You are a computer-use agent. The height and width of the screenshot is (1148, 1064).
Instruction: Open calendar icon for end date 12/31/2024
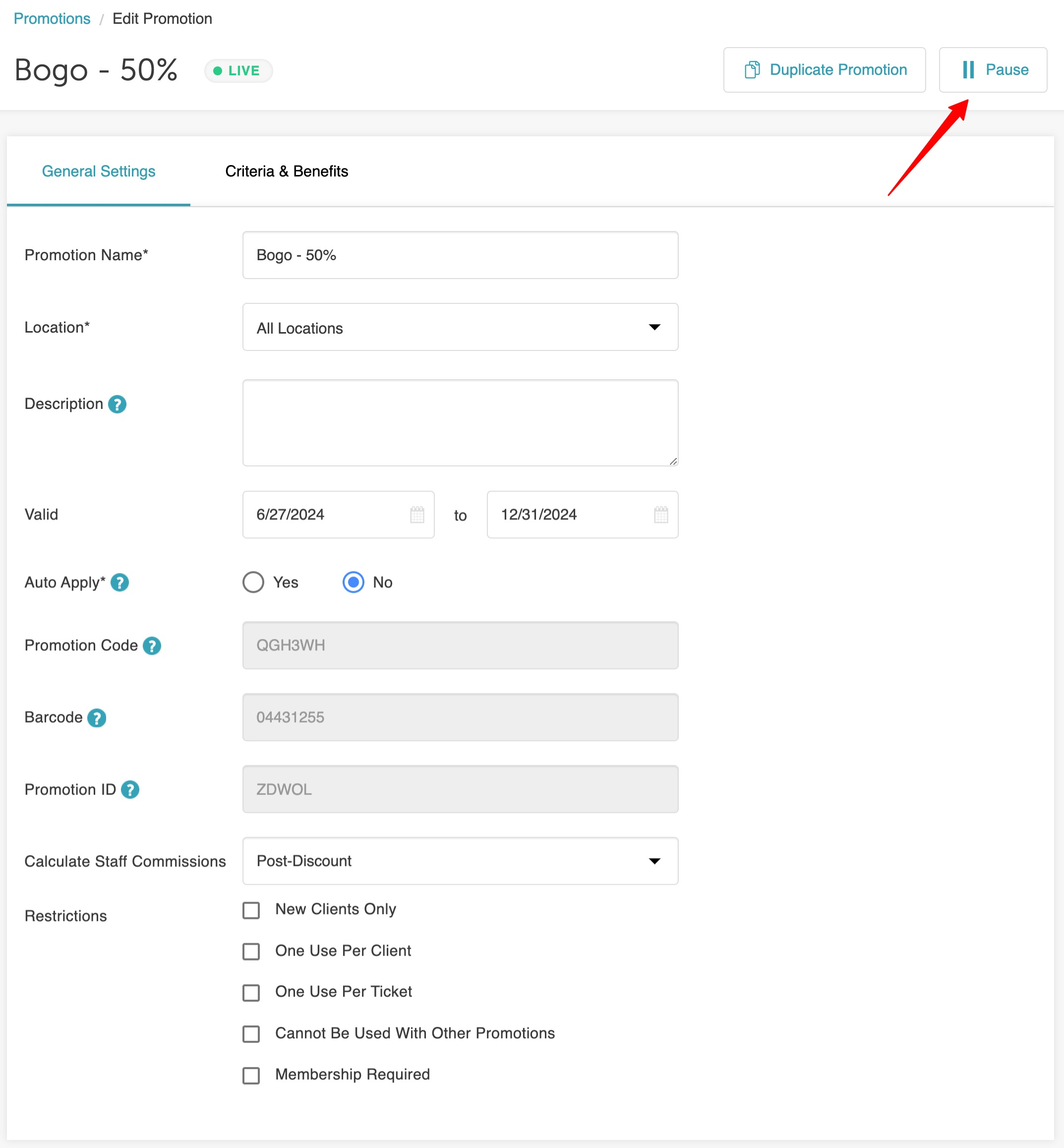[x=661, y=515]
